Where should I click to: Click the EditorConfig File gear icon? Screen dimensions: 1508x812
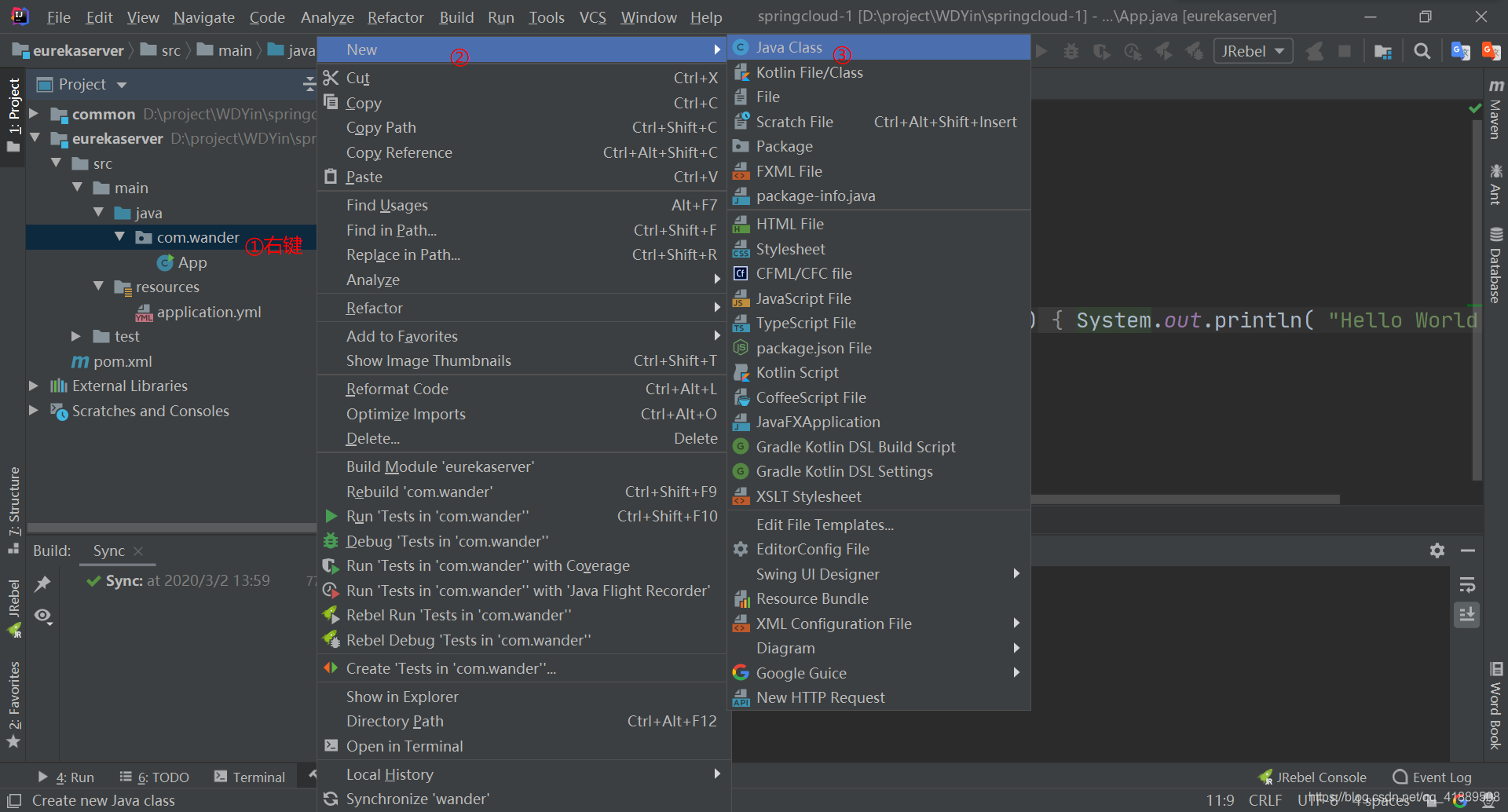[741, 549]
